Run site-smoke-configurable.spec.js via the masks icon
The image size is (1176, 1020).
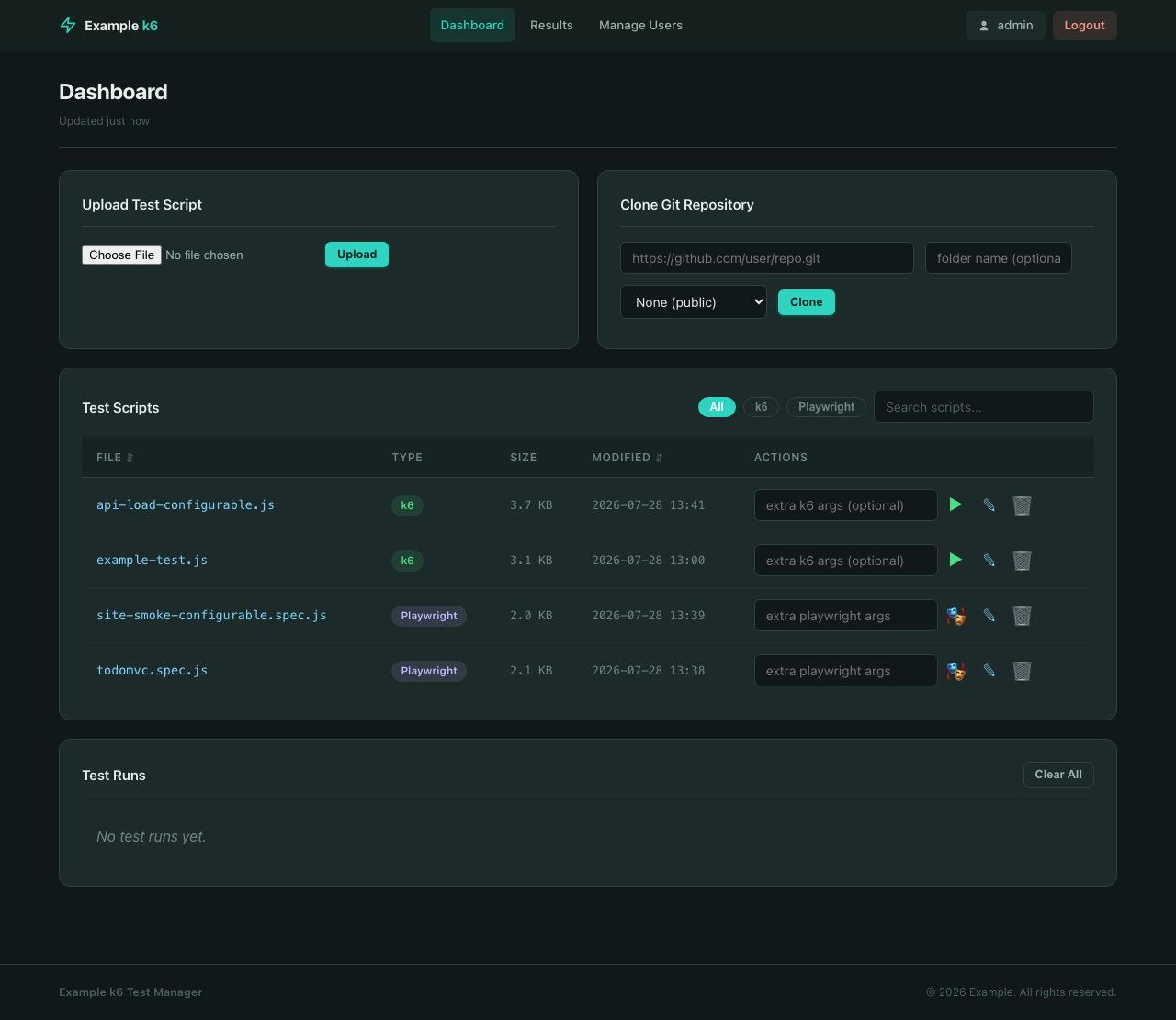coord(955,616)
